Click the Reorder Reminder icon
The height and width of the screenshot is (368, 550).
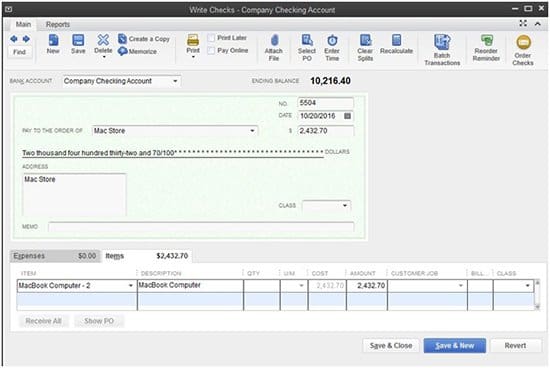[x=487, y=40]
